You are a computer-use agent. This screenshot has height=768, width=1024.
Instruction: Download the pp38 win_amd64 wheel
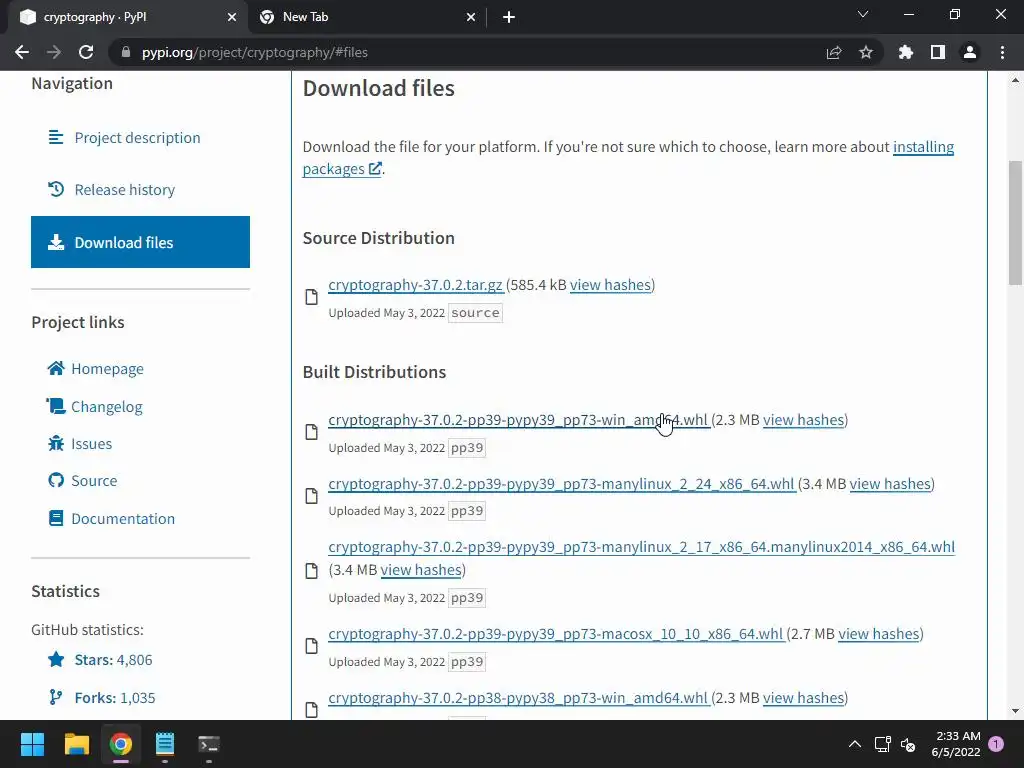(x=518, y=698)
